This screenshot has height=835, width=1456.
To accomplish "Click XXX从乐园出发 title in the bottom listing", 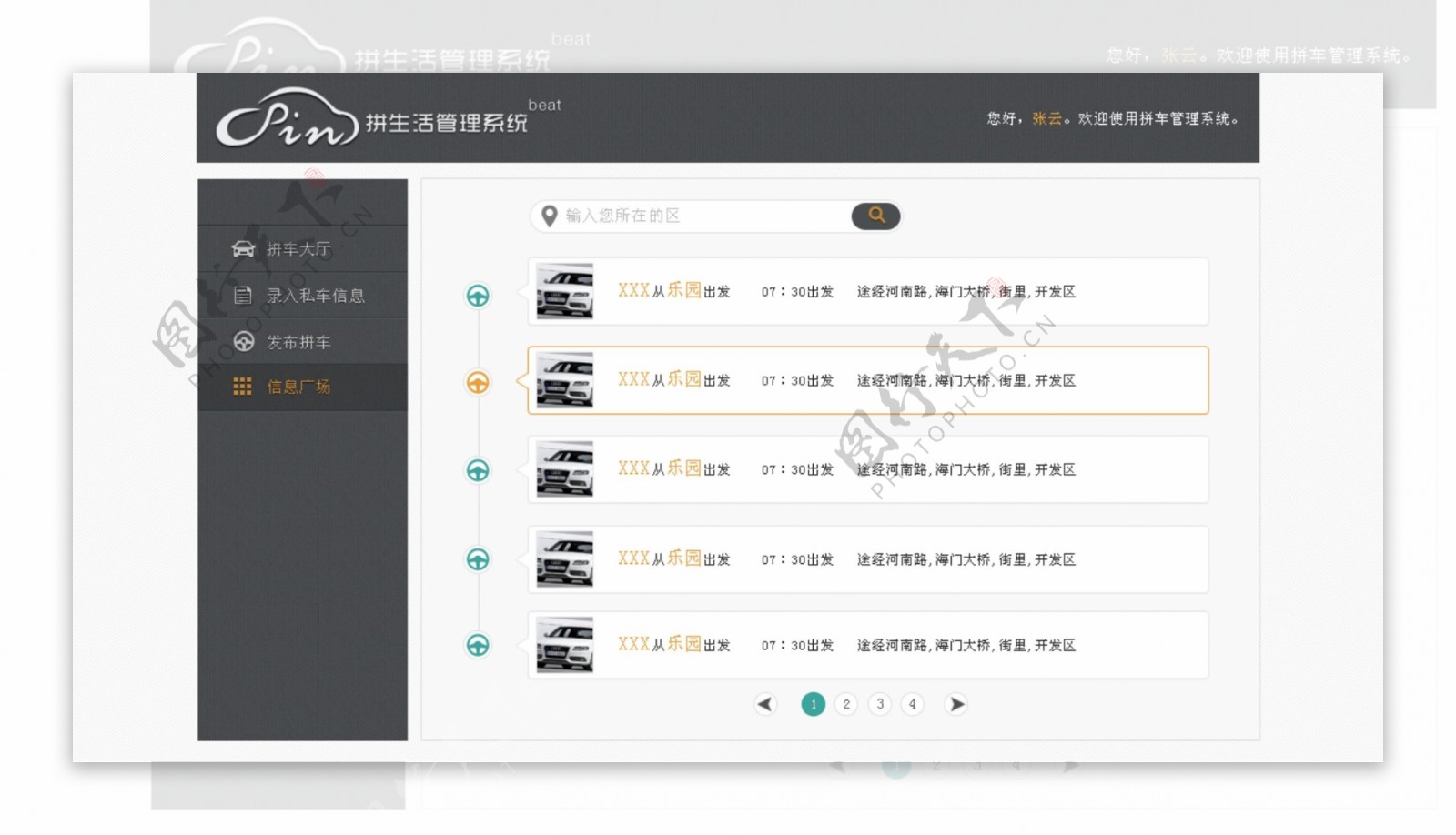I will (674, 644).
